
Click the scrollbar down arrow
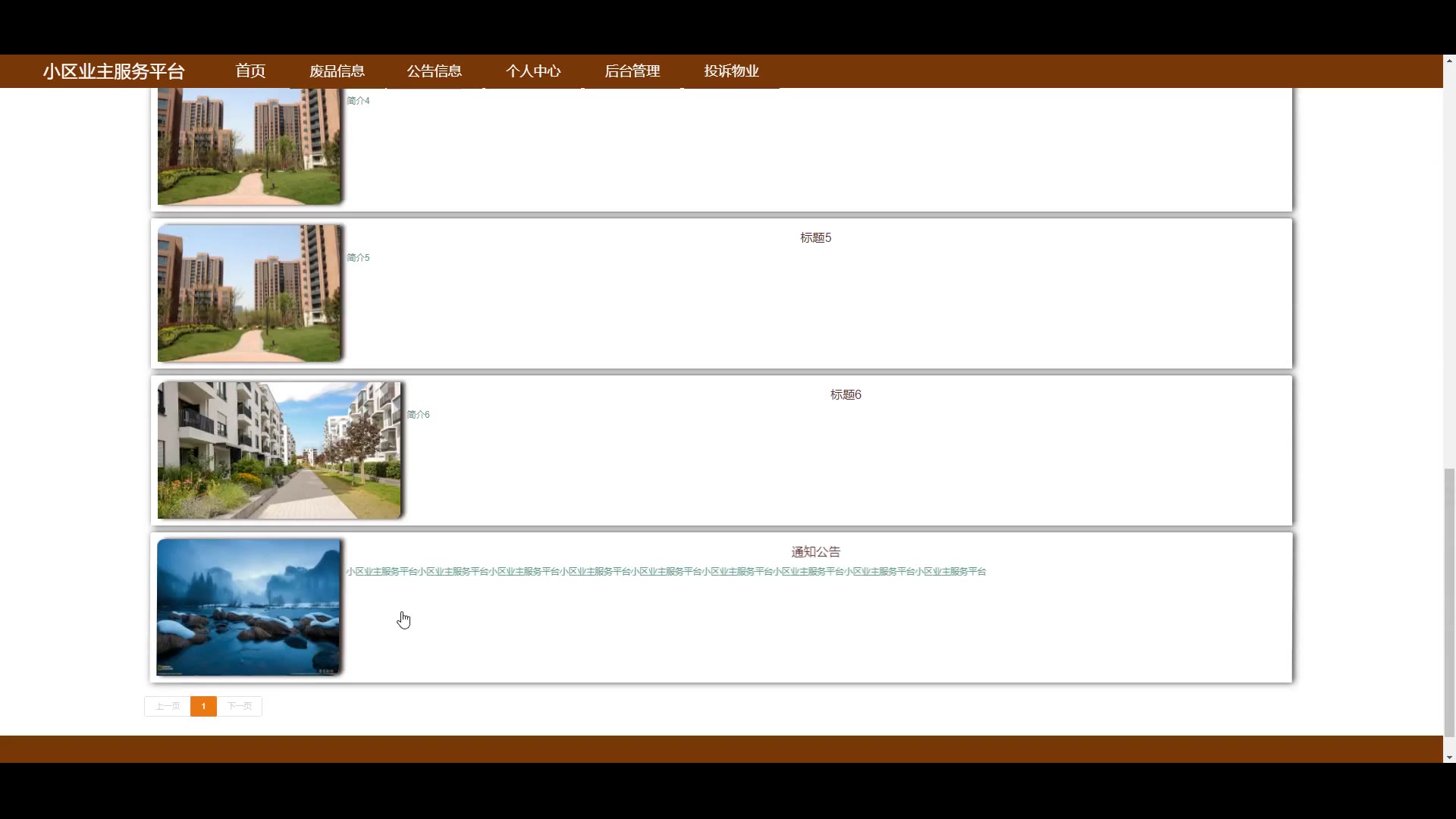1449,757
